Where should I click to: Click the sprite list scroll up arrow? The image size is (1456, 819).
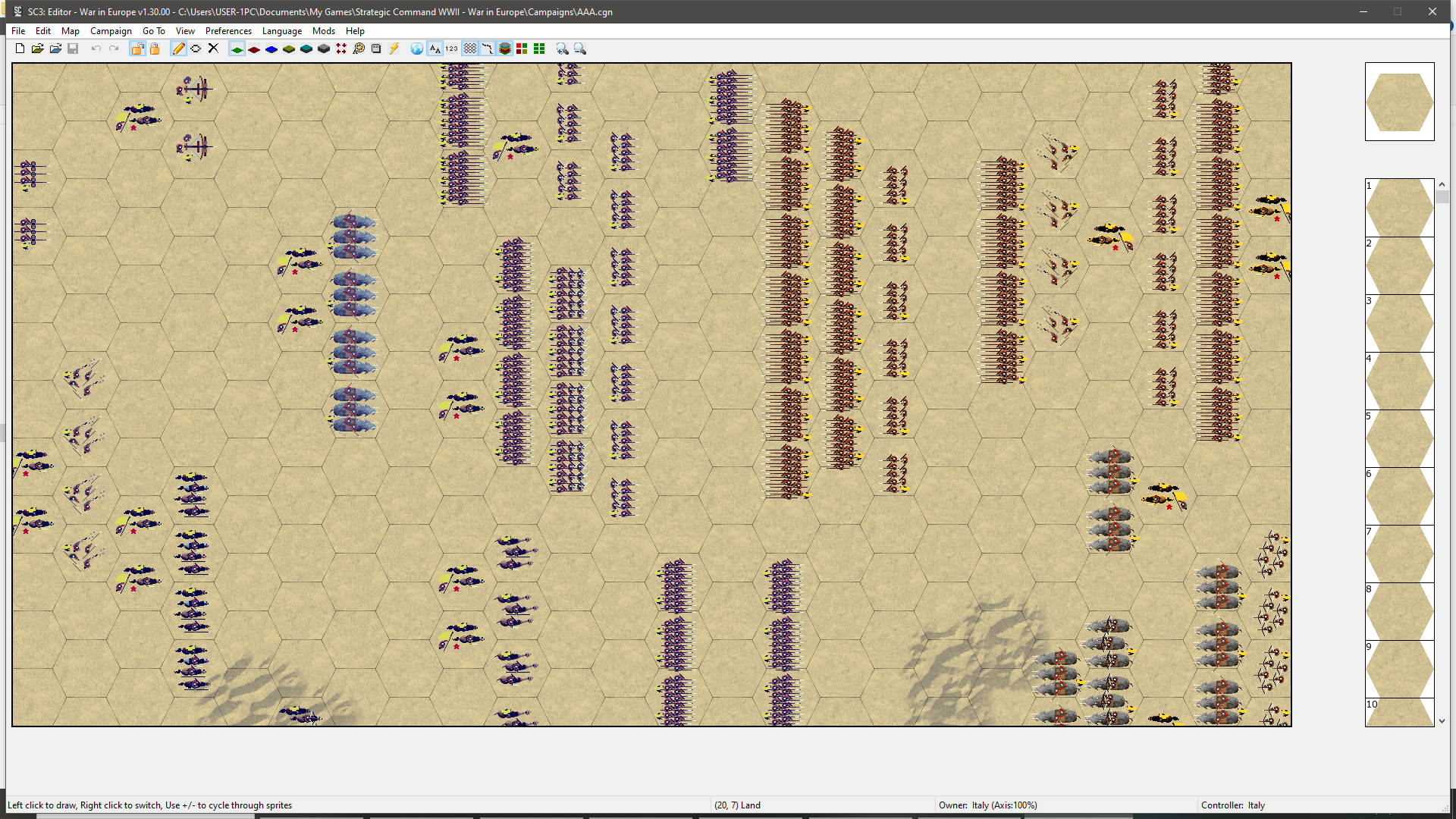click(x=1442, y=184)
